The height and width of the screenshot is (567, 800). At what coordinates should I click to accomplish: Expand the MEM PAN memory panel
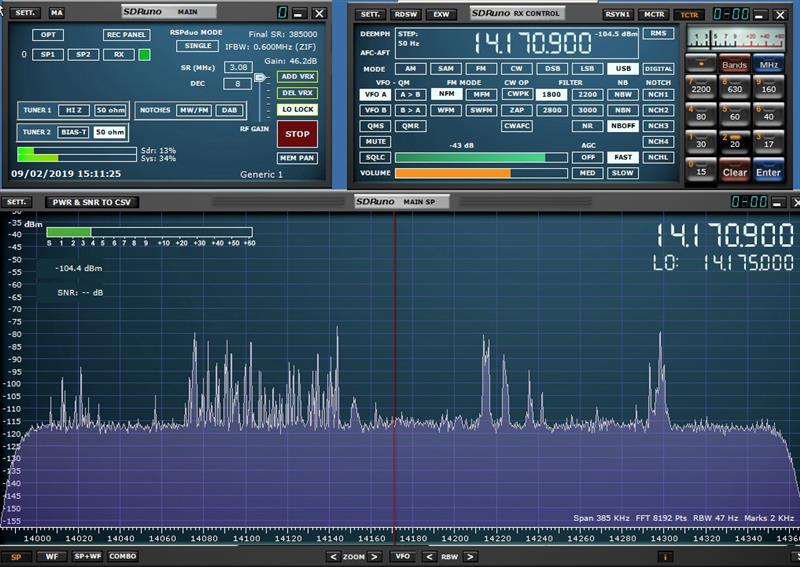[297, 158]
